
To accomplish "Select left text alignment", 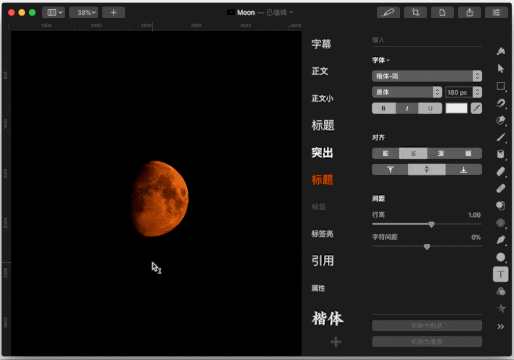I will coord(386,153).
